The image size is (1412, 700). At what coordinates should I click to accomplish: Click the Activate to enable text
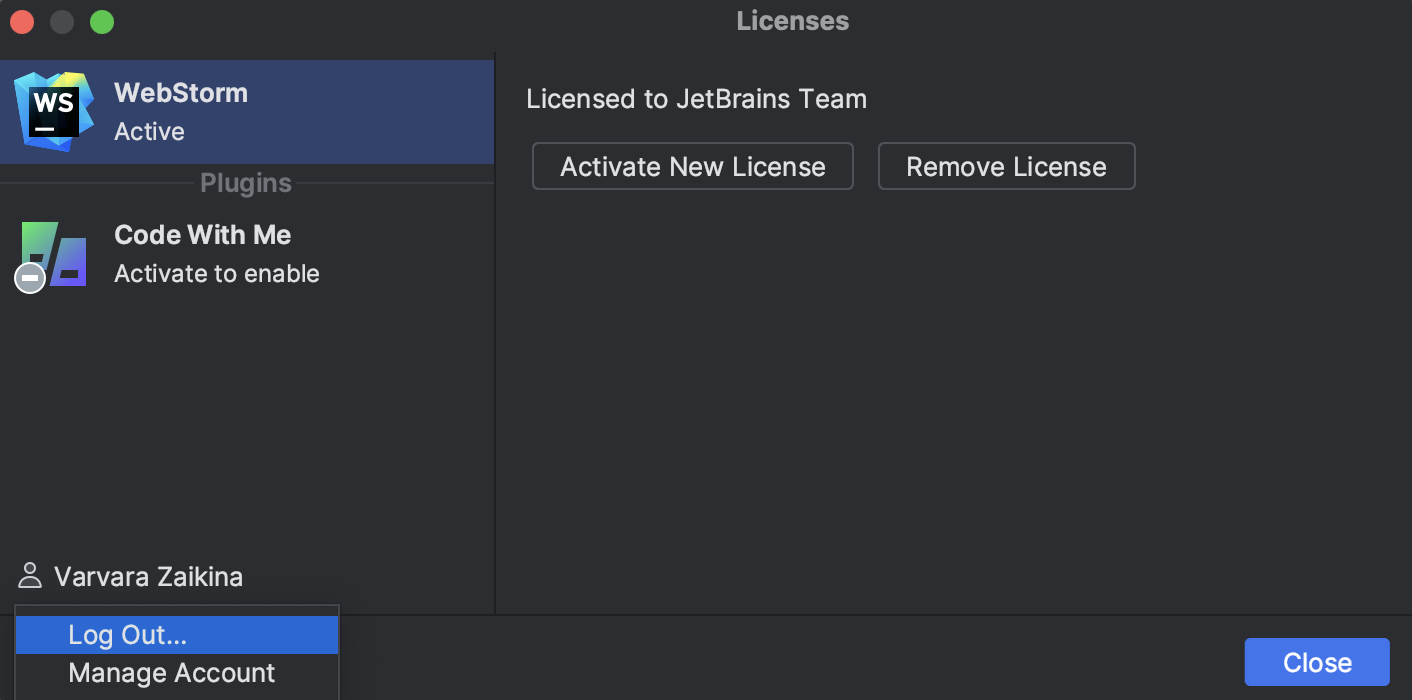pos(216,273)
